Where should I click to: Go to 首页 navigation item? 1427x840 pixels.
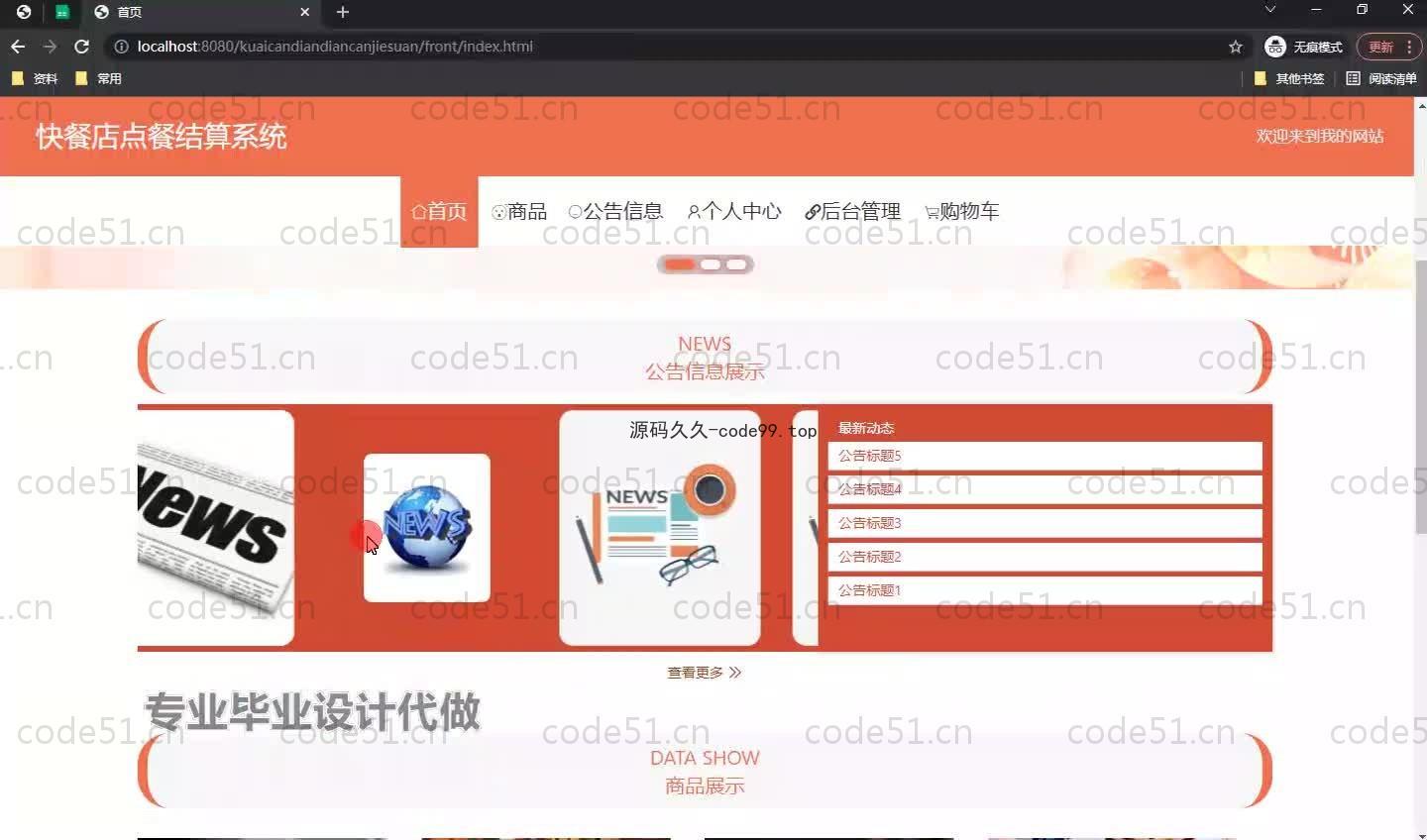coord(439,212)
